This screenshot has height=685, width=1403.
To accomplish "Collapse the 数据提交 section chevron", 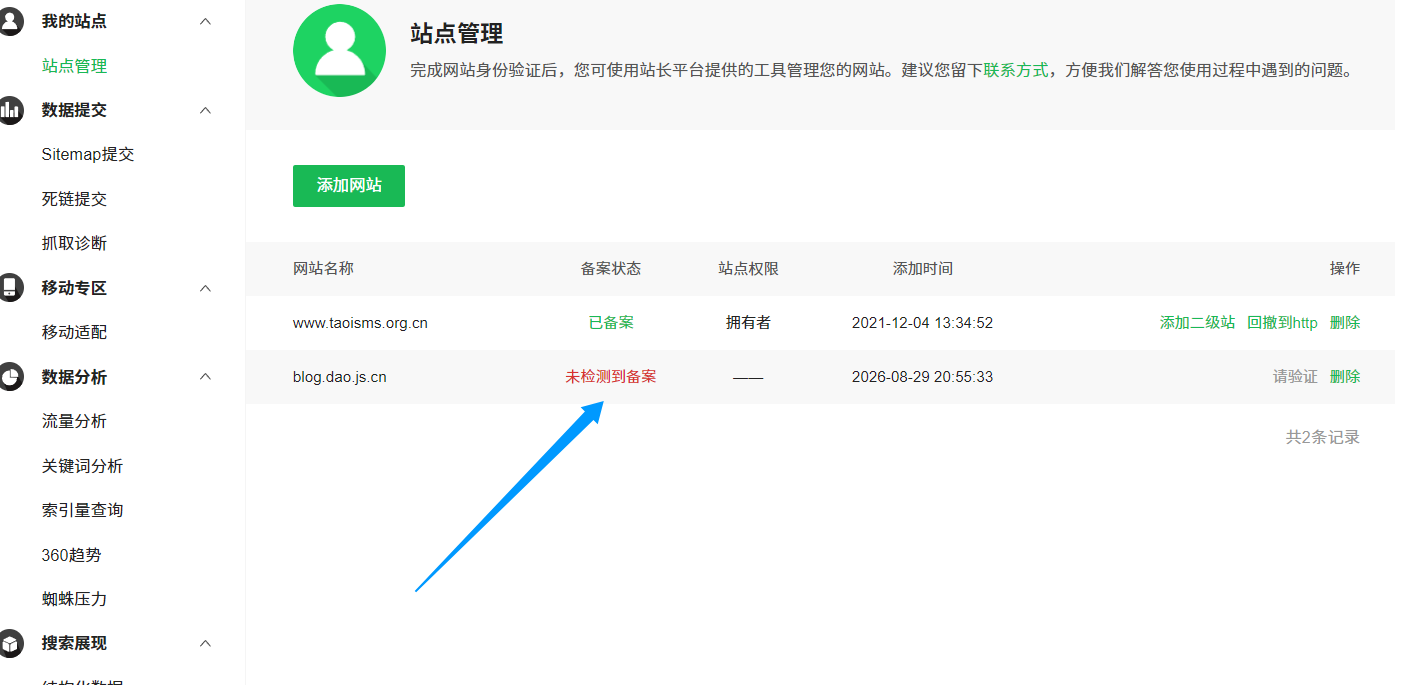I will tap(206, 110).
